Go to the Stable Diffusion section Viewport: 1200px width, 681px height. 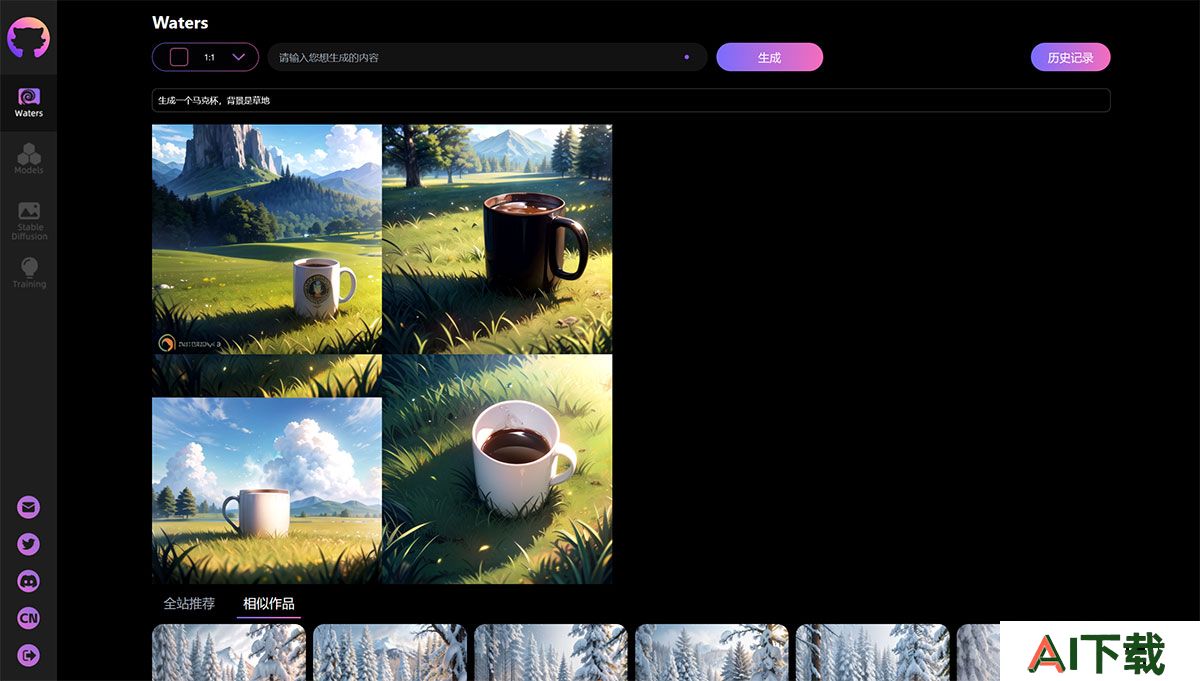(28, 221)
